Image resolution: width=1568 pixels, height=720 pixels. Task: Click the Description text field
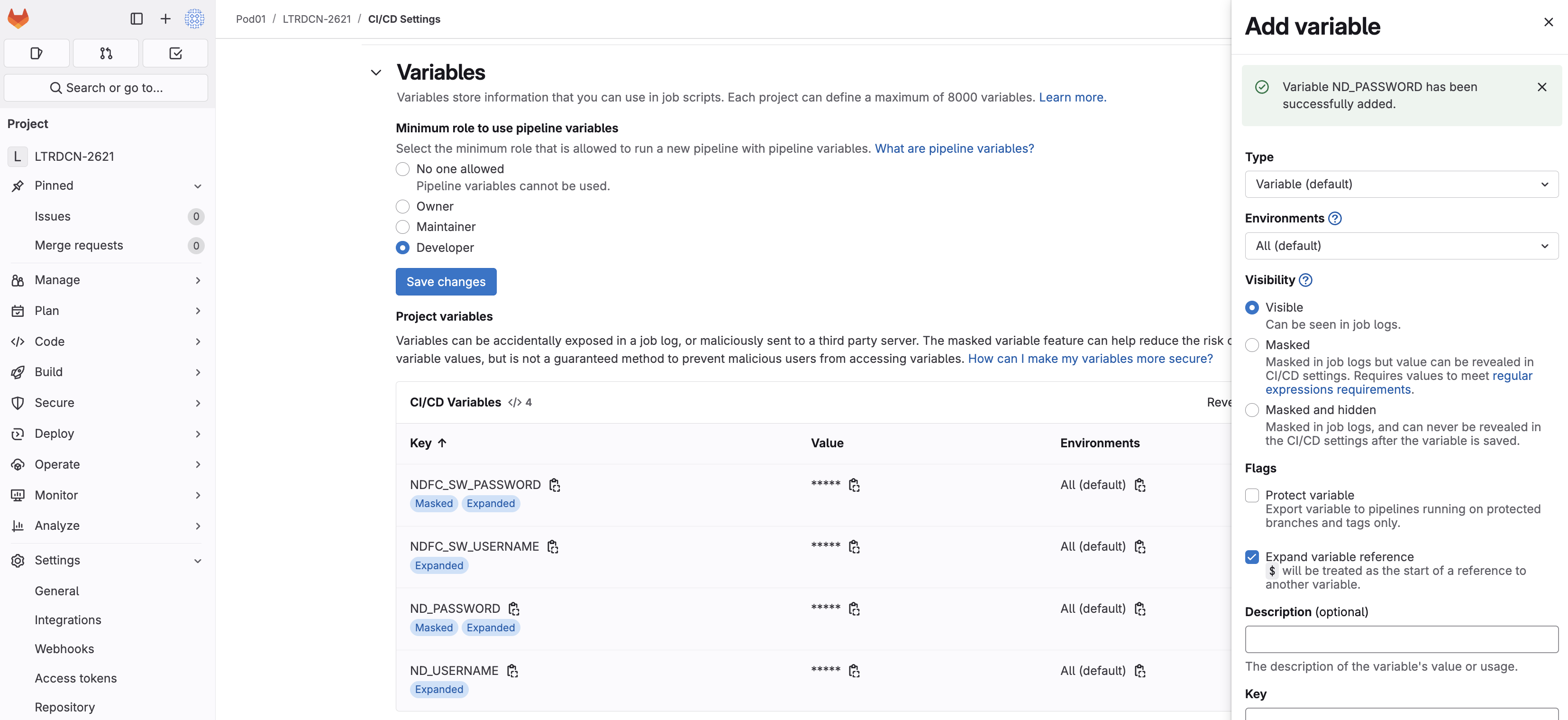tap(1401, 639)
